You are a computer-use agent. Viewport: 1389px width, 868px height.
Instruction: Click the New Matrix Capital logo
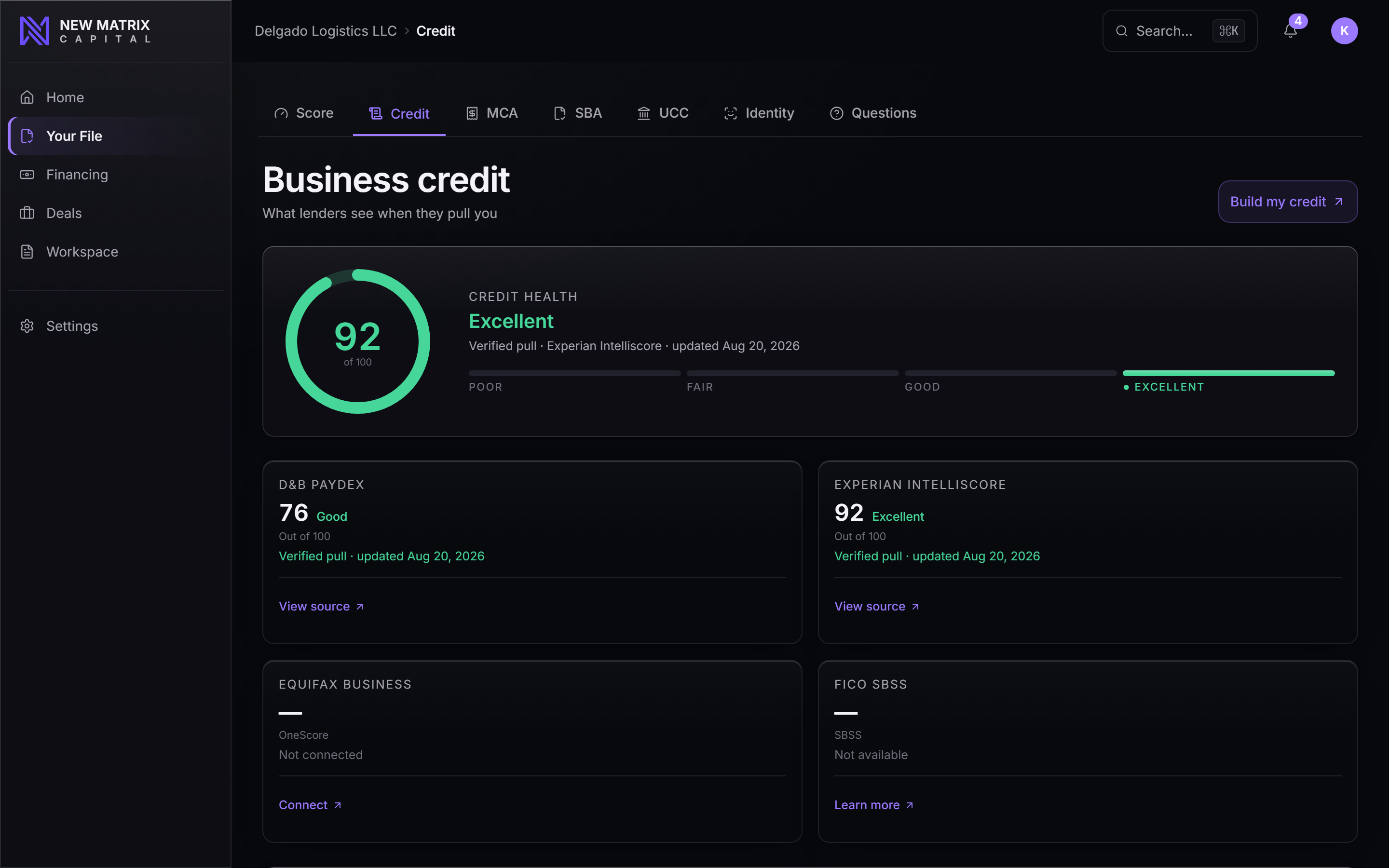pyautogui.click(x=85, y=31)
